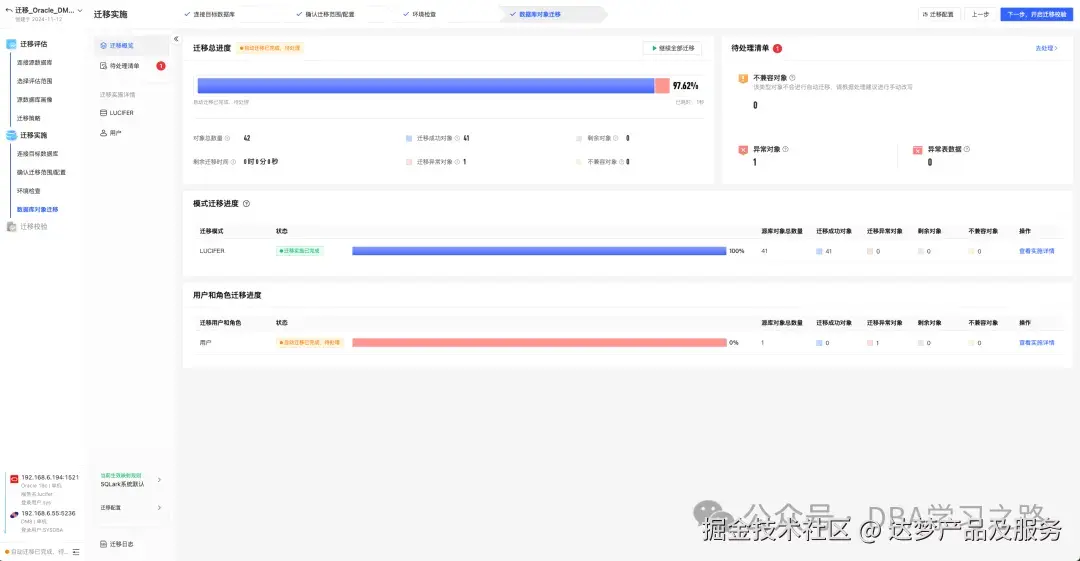Click the red badge beside 待处理清单 heading
The height and width of the screenshot is (561, 1080).
point(777,48)
